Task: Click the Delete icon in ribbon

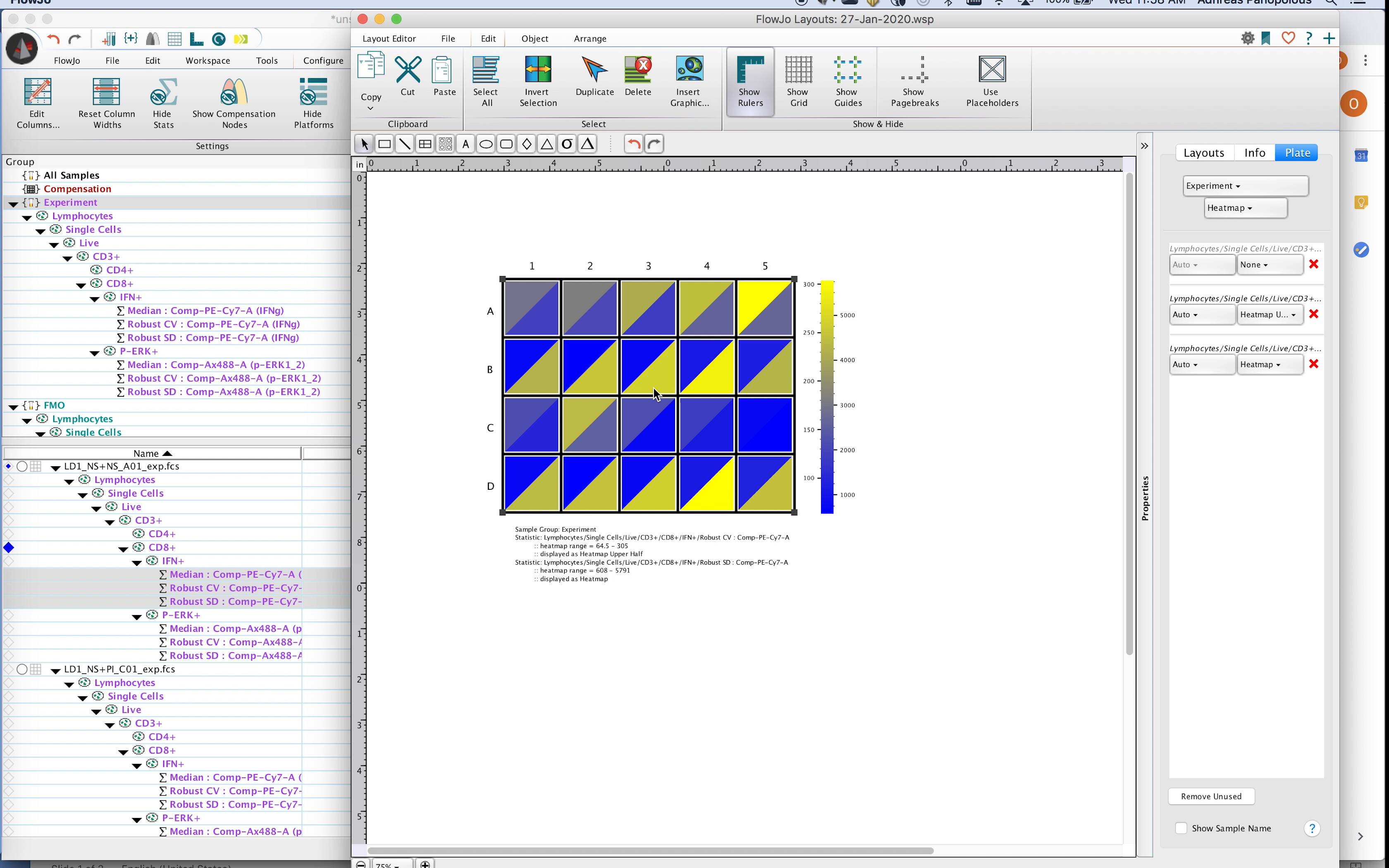Action: (x=638, y=70)
